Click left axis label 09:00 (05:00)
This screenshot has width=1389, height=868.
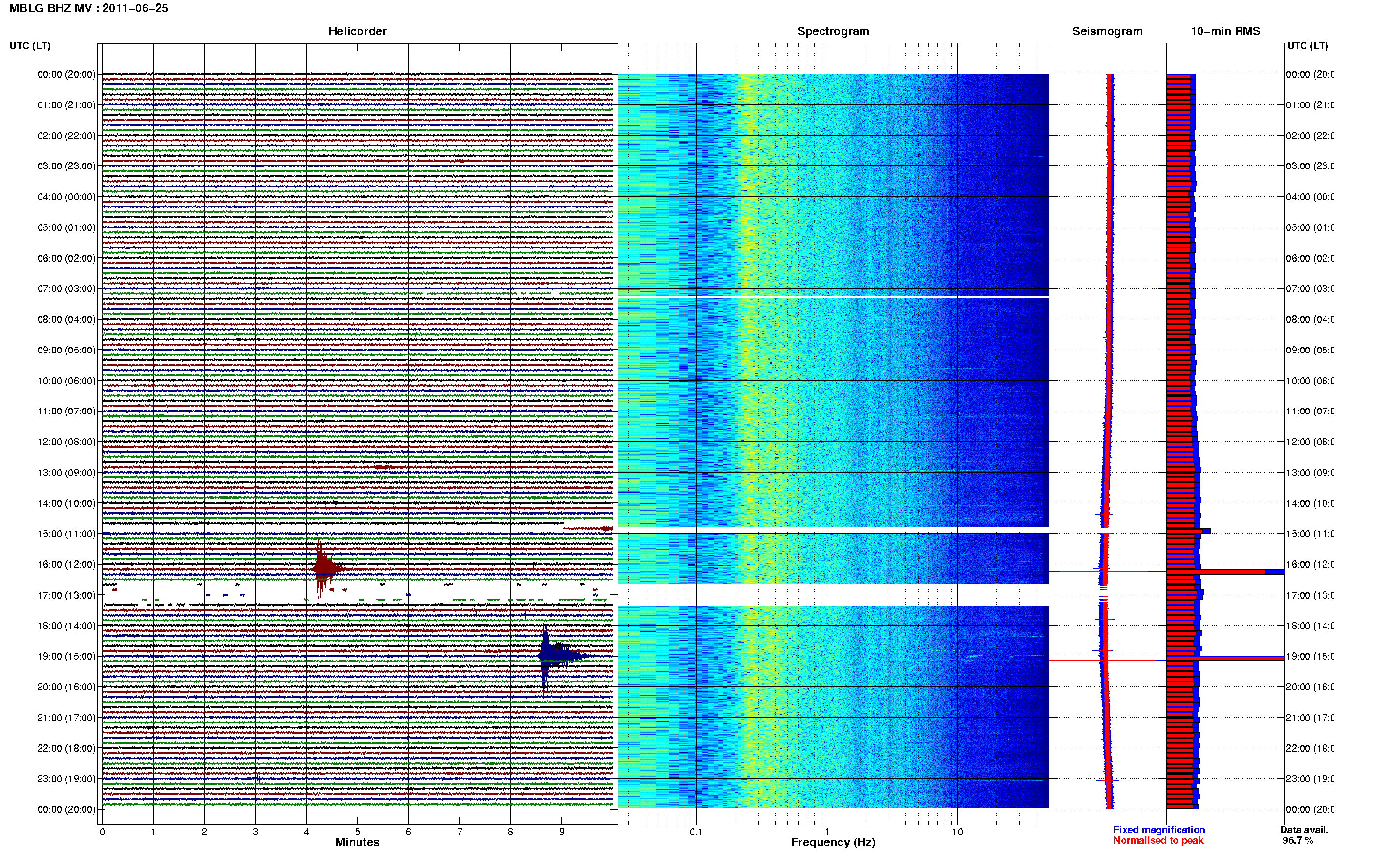coord(66,350)
